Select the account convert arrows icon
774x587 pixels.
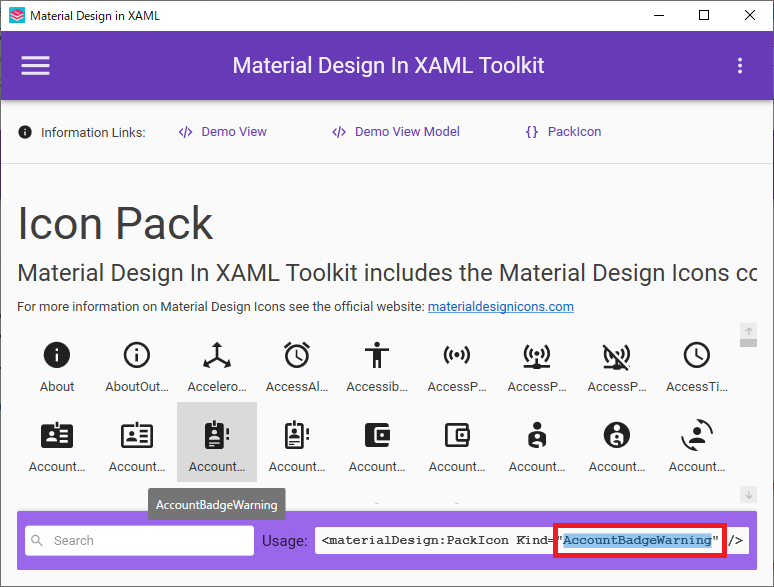697,435
